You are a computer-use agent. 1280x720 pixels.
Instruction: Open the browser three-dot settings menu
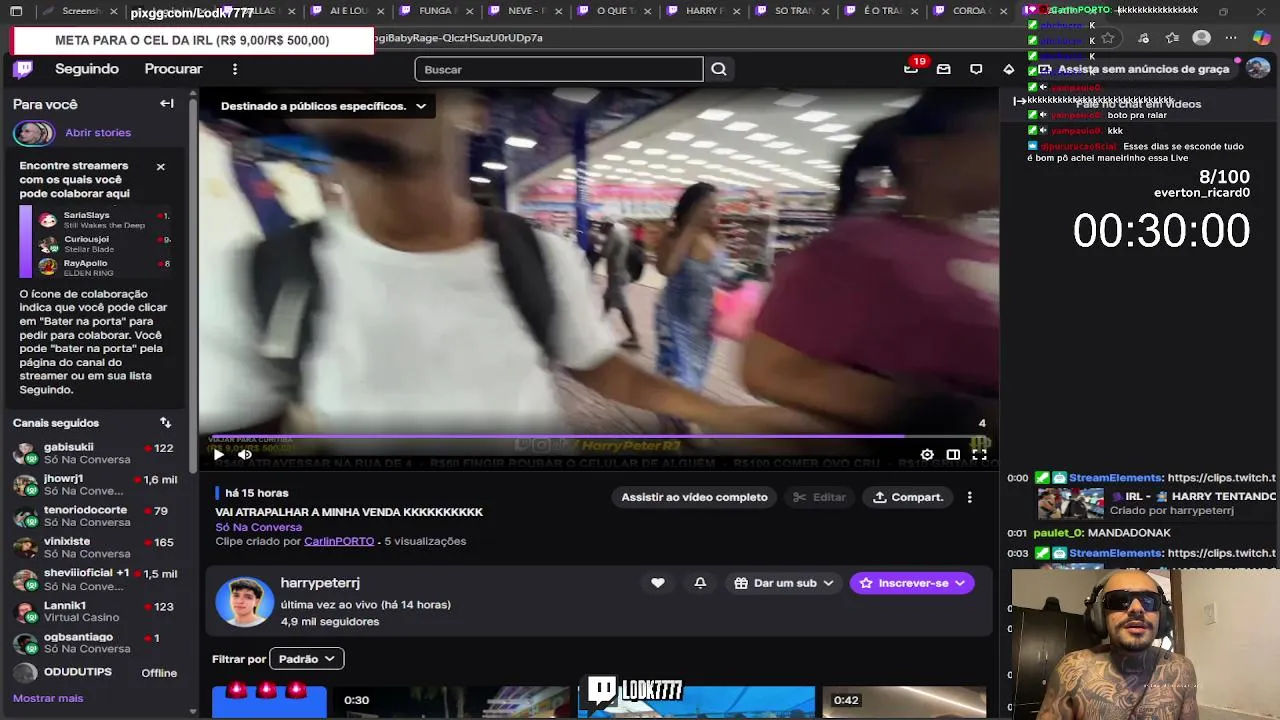[1231, 38]
